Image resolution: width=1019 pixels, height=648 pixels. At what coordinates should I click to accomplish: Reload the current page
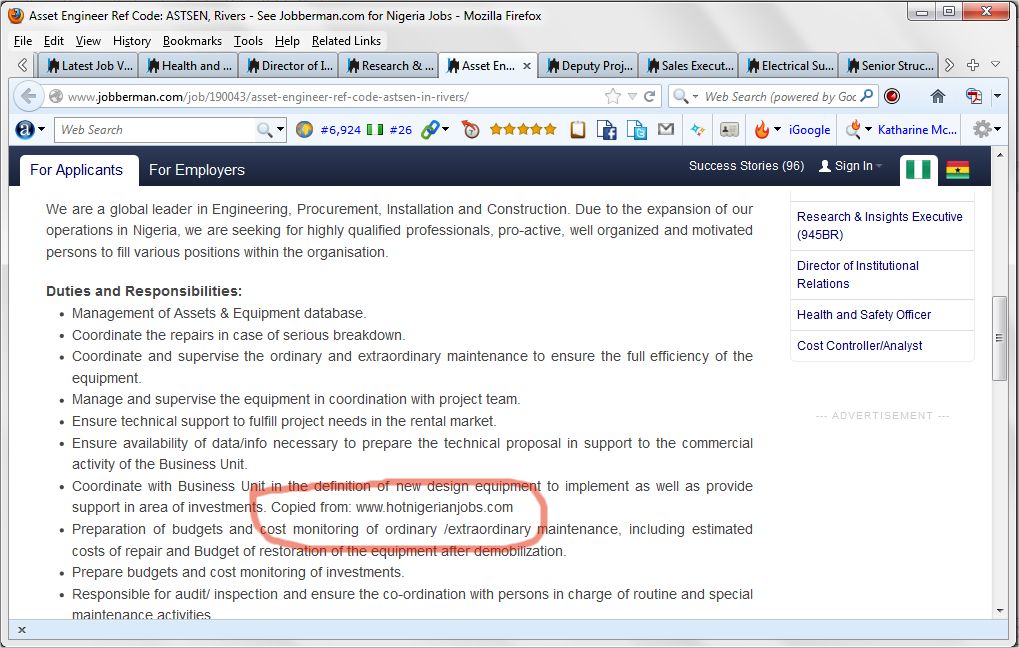[649, 96]
